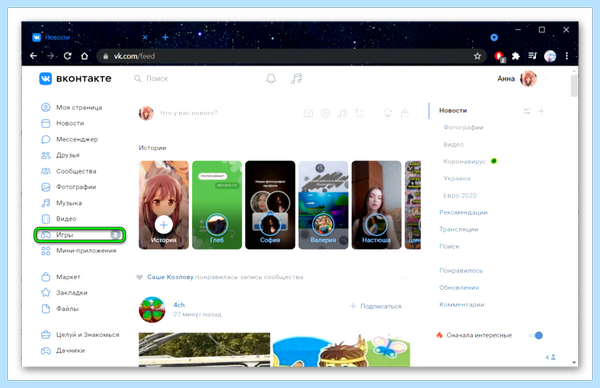
Task: Bookmark page with the star icon
Action: coord(477,56)
